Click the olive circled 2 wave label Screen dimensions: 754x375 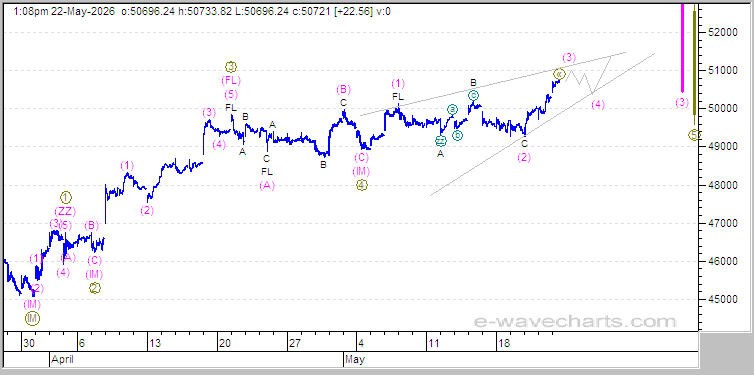coord(95,288)
